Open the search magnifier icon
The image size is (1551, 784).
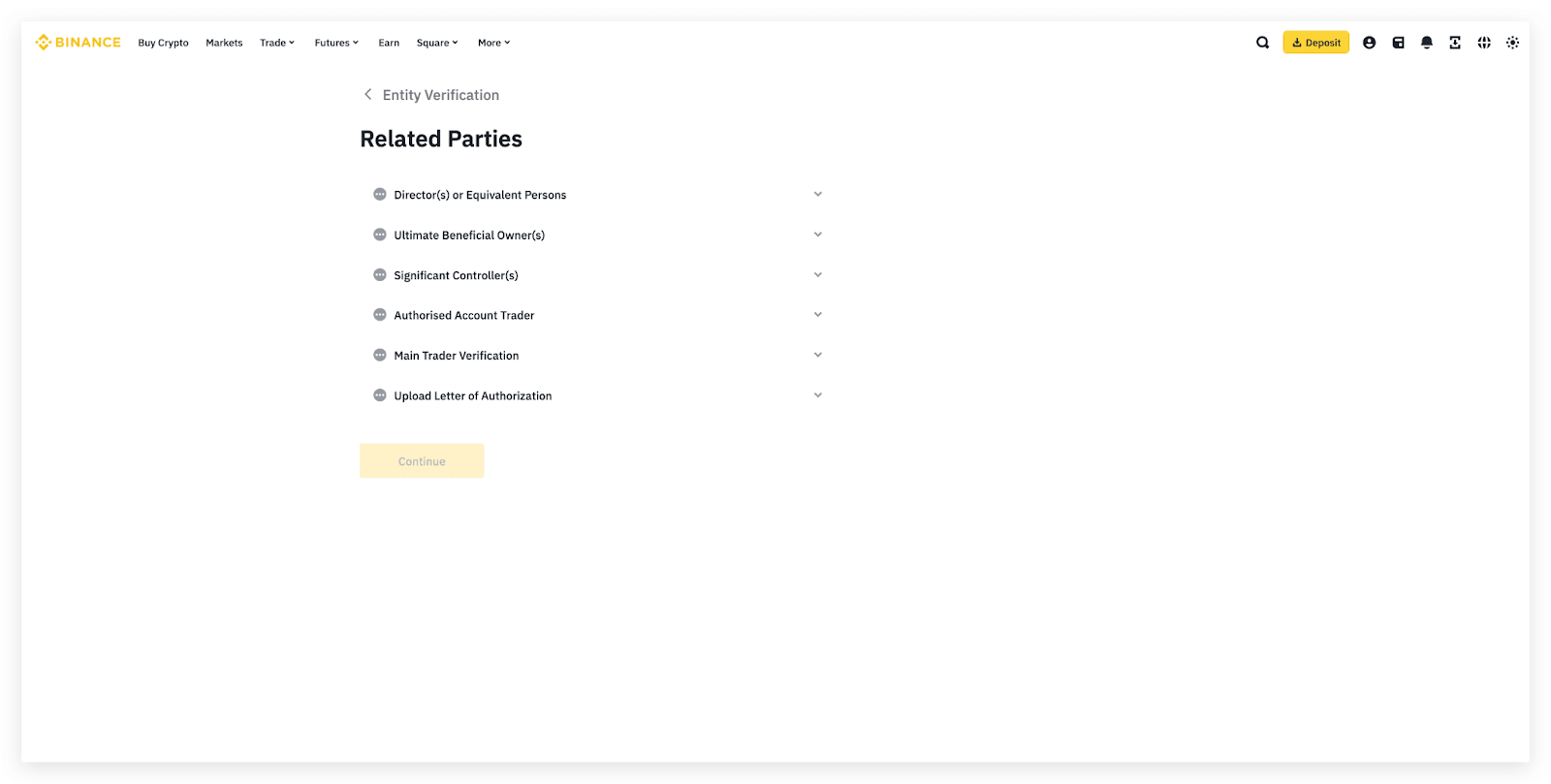[x=1262, y=43]
